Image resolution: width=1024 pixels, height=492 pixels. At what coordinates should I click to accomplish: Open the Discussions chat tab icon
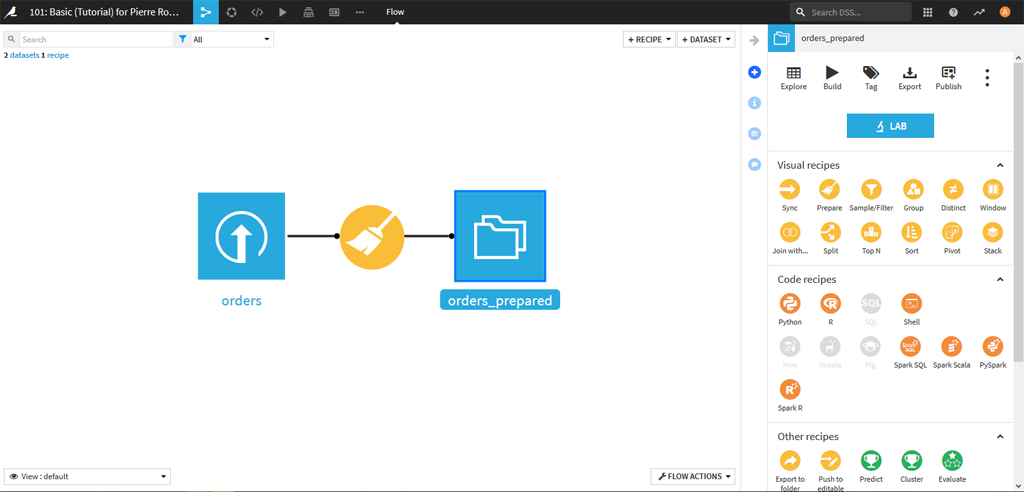click(x=754, y=165)
